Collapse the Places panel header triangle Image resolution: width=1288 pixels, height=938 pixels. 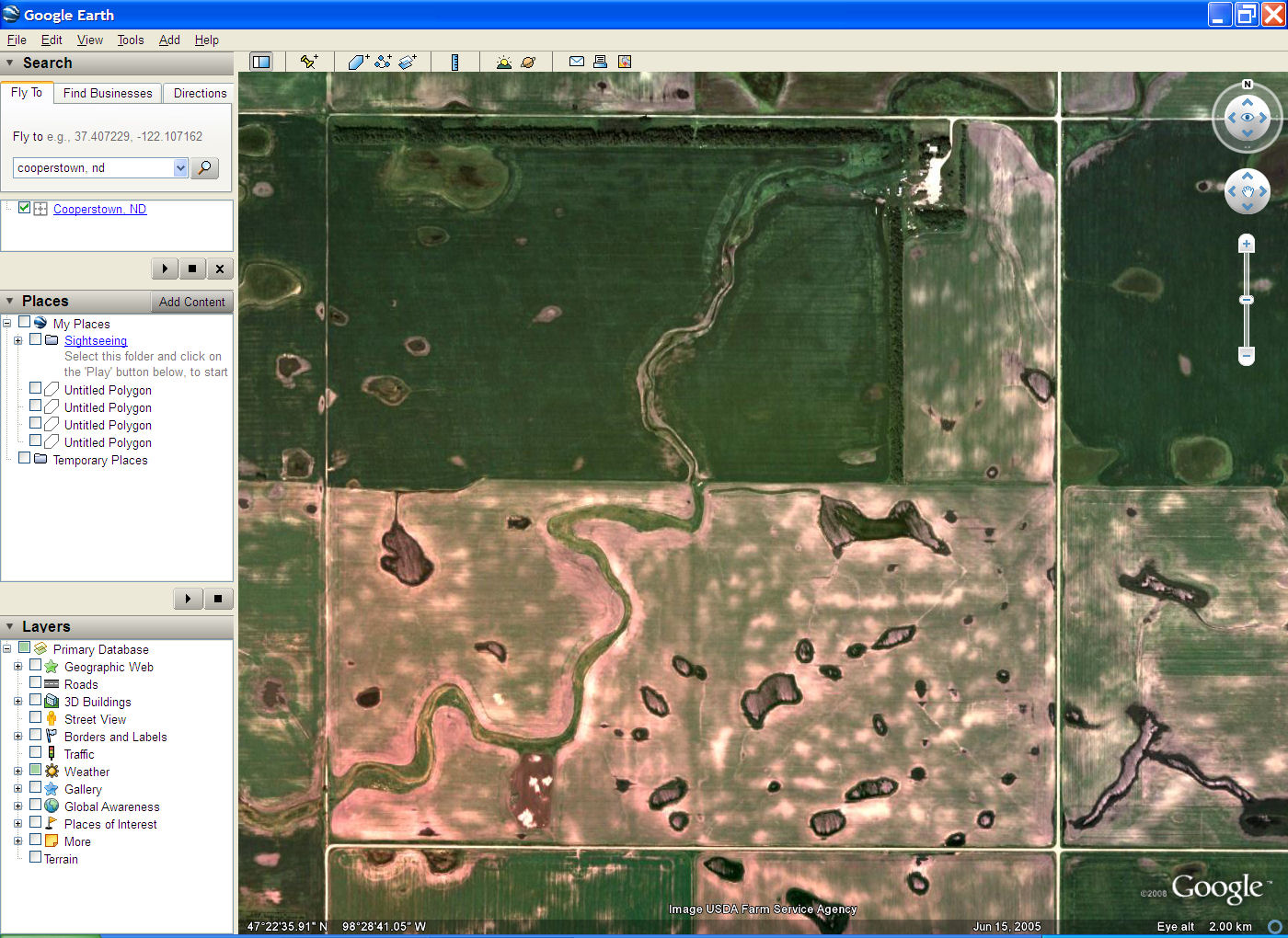[x=10, y=301]
